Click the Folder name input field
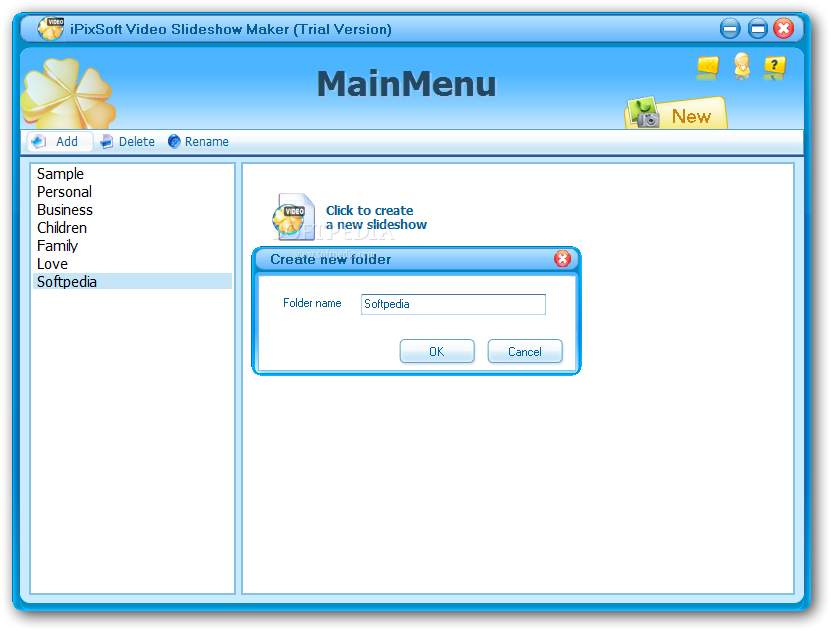The width and height of the screenshot is (831, 631). coord(453,304)
